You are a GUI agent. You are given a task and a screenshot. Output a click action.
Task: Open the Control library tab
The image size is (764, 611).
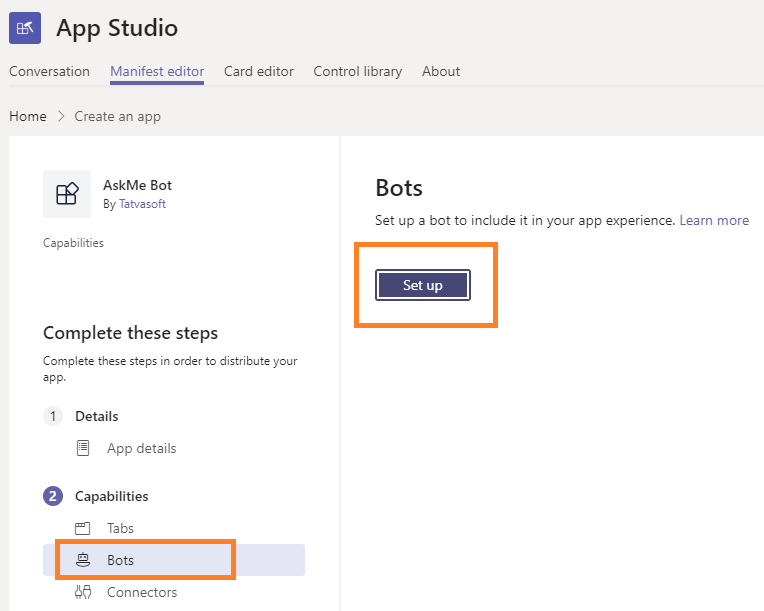(x=358, y=71)
